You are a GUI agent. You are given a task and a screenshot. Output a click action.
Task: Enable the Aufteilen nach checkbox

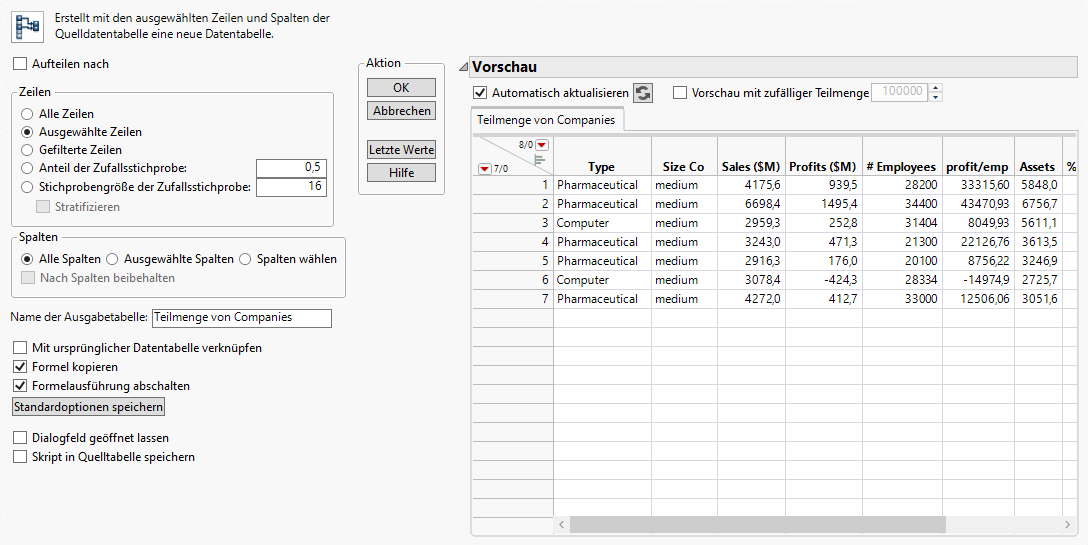click(x=21, y=64)
